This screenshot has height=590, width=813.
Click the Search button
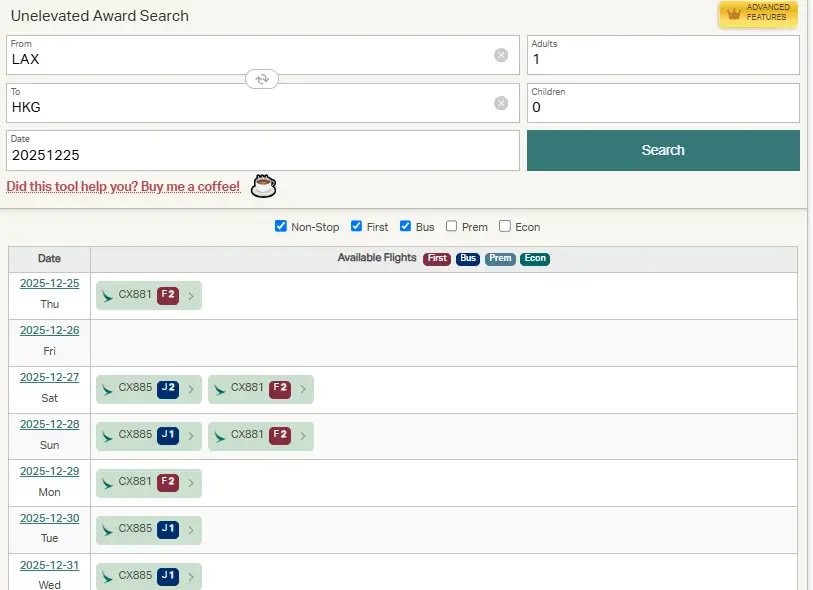[663, 150]
